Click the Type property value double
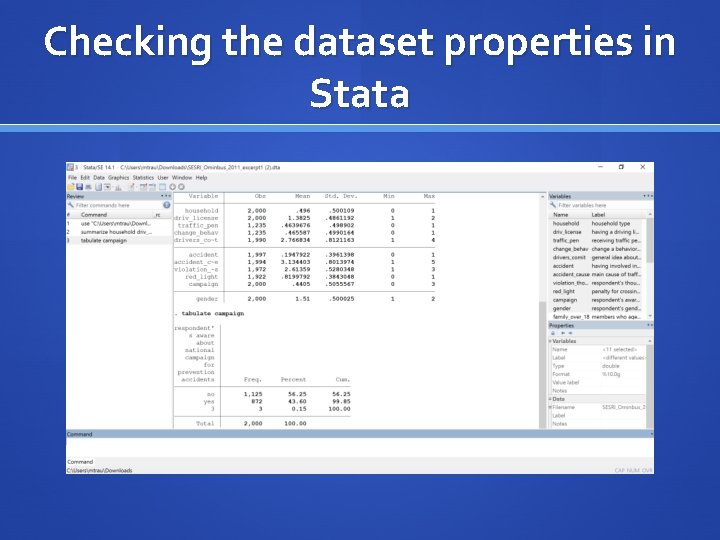 point(611,366)
